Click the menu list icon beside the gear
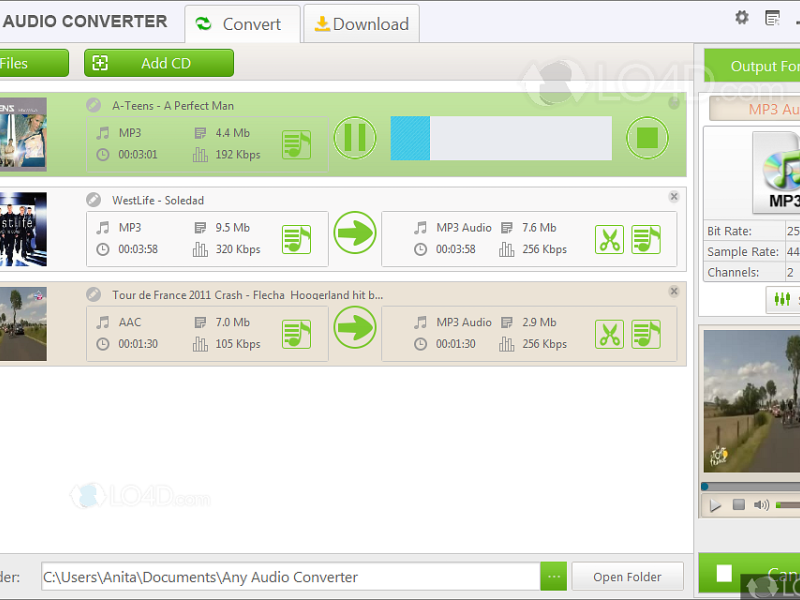 [x=773, y=18]
